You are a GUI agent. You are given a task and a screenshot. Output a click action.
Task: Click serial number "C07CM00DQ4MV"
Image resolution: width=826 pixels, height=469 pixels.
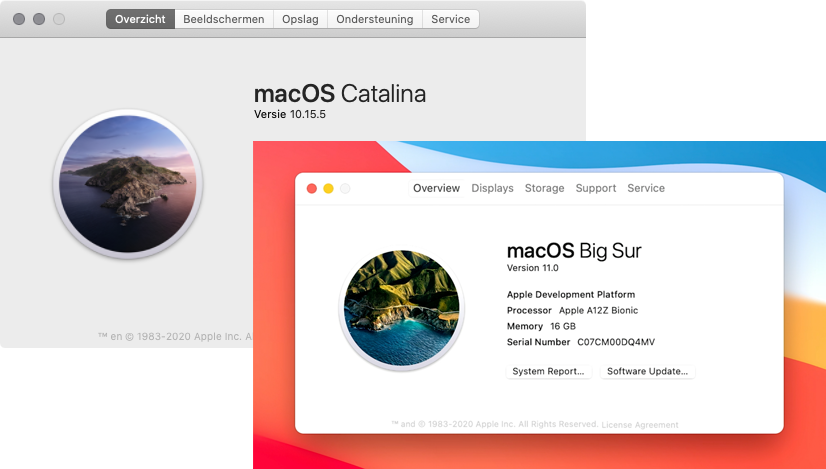click(x=616, y=342)
